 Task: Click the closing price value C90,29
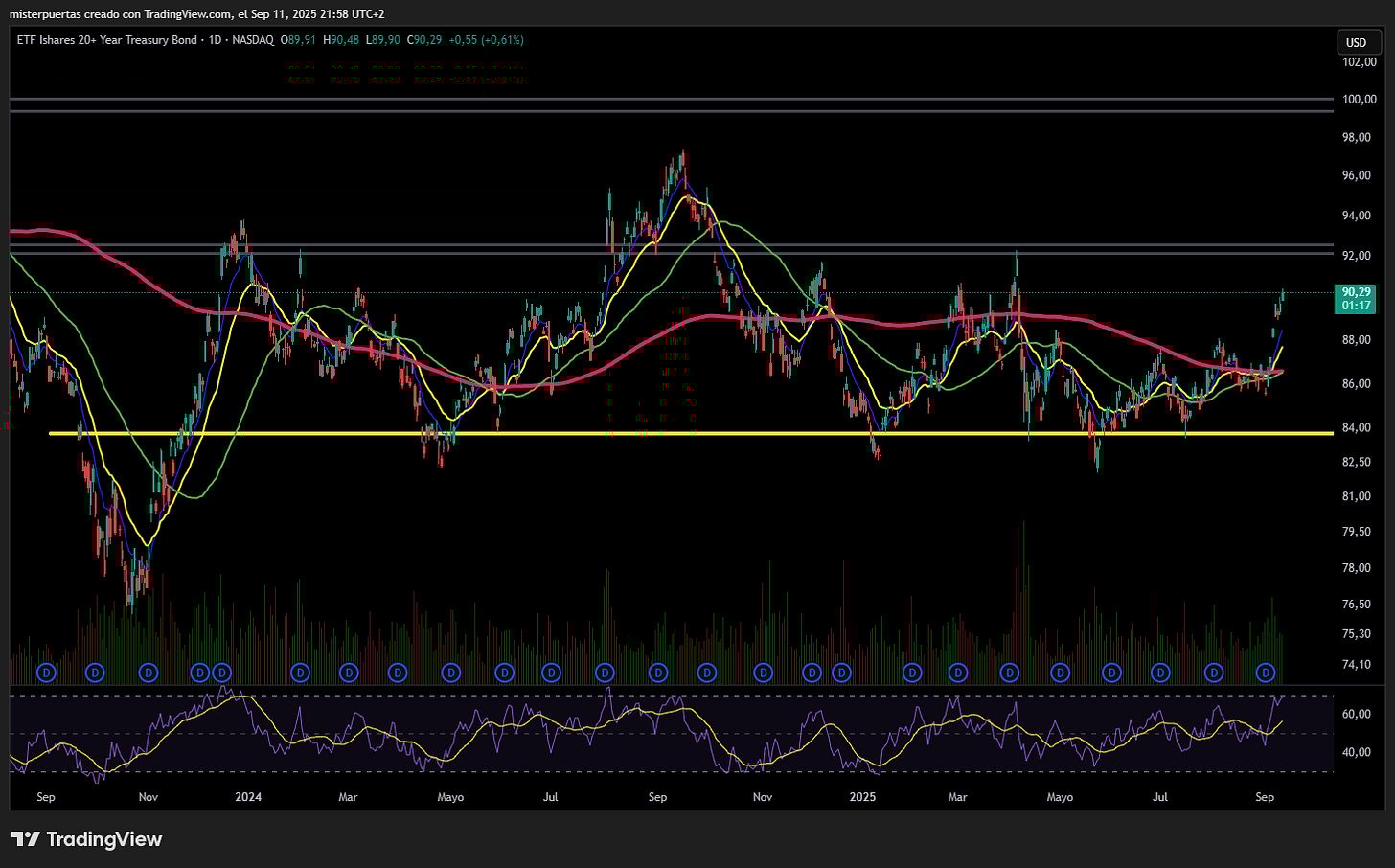coord(424,40)
